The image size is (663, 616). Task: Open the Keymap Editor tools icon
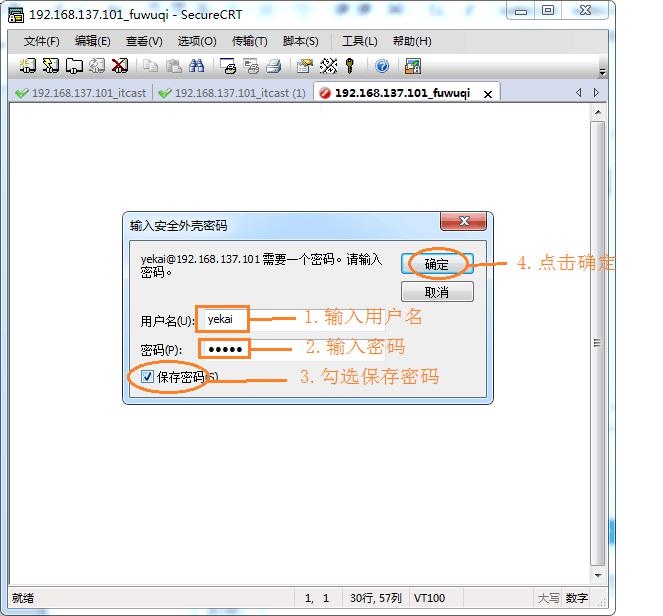coord(328,66)
